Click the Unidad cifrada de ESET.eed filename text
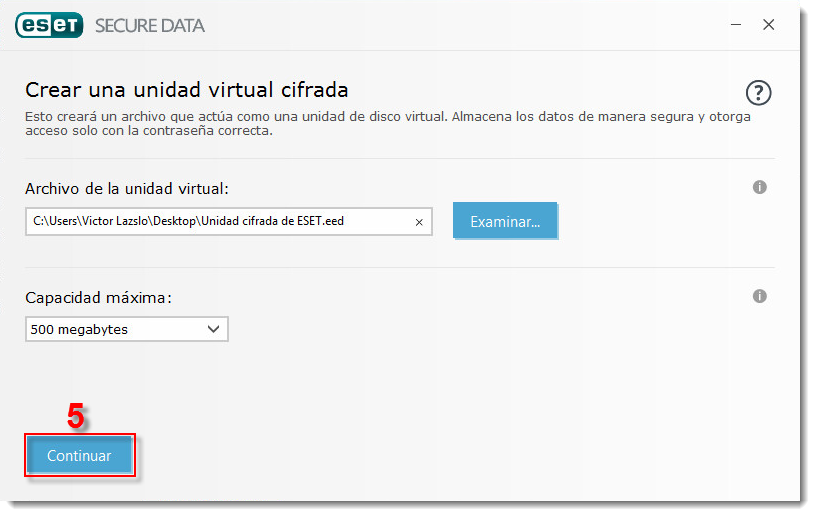 click(x=272, y=222)
